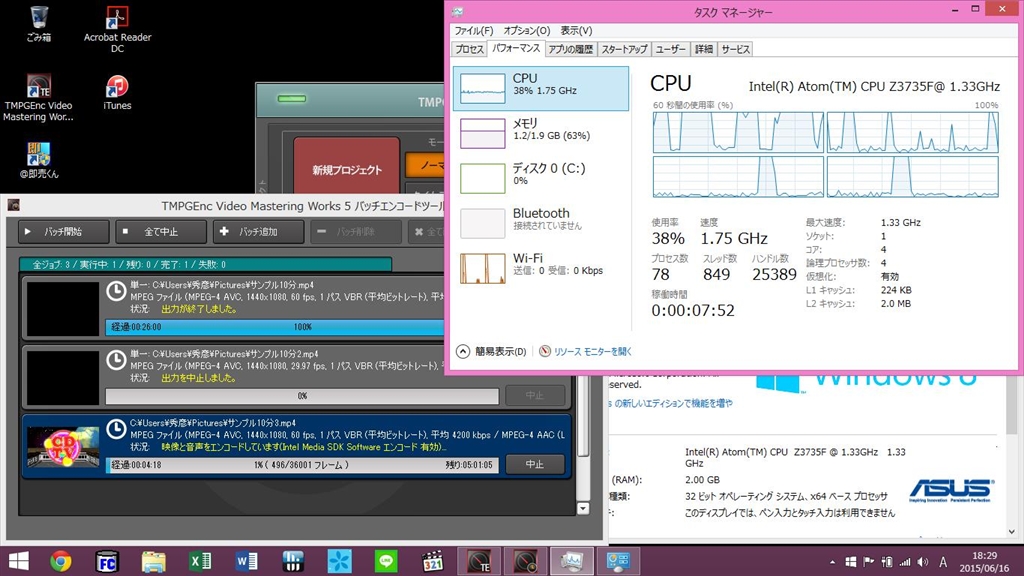Open the blue flower icon in taskbar
This screenshot has height=576, width=1024.
click(x=339, y=561)
